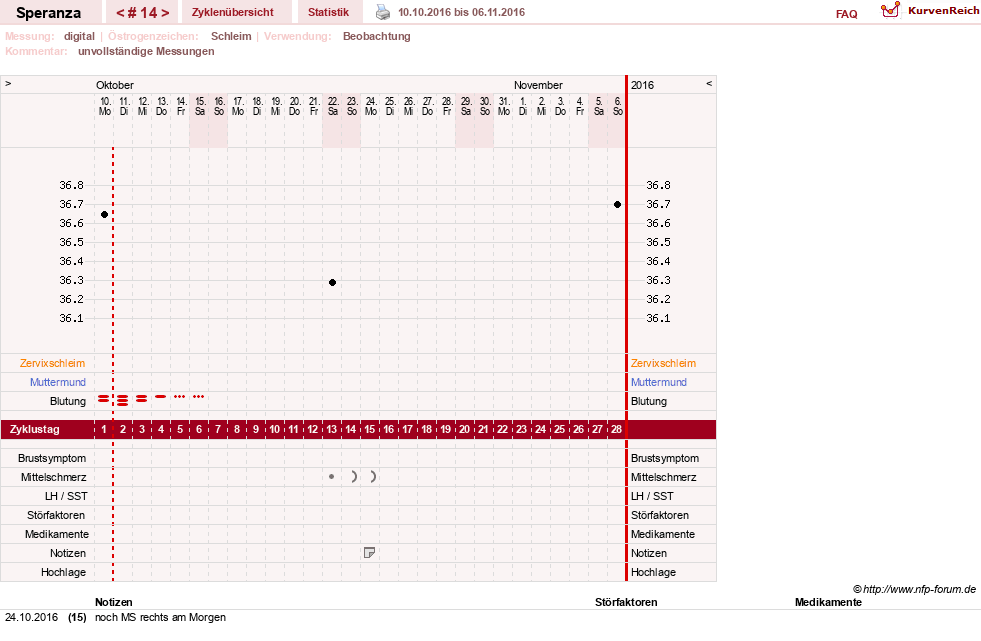The image size is (981, 641).
Task: Click the Zyklustag label
Action: pos(34,430)
